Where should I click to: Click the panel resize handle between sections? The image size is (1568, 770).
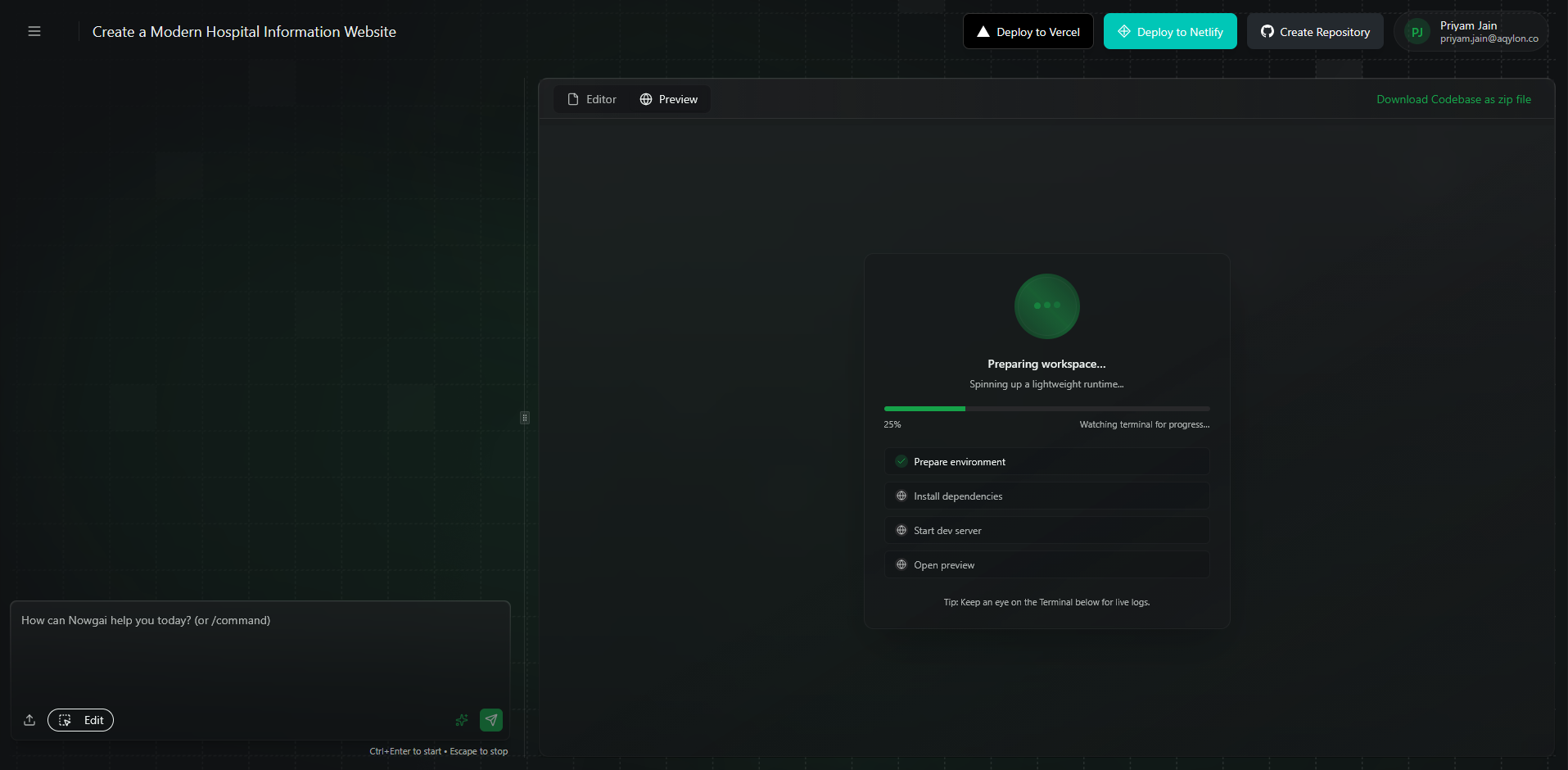[525, 418]
